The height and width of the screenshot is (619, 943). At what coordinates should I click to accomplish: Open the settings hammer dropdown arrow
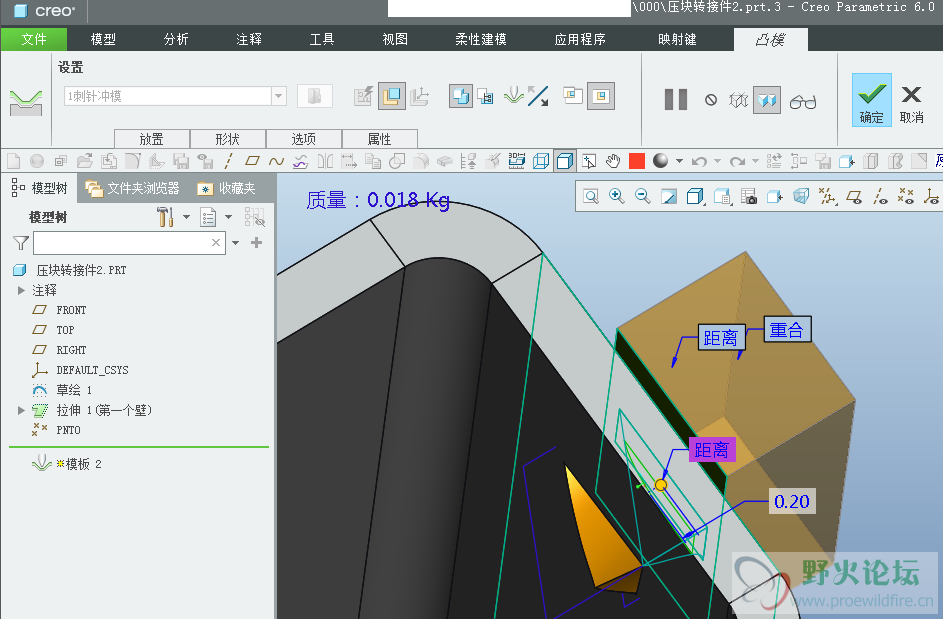pyautogui.click(x=186, y=217)
